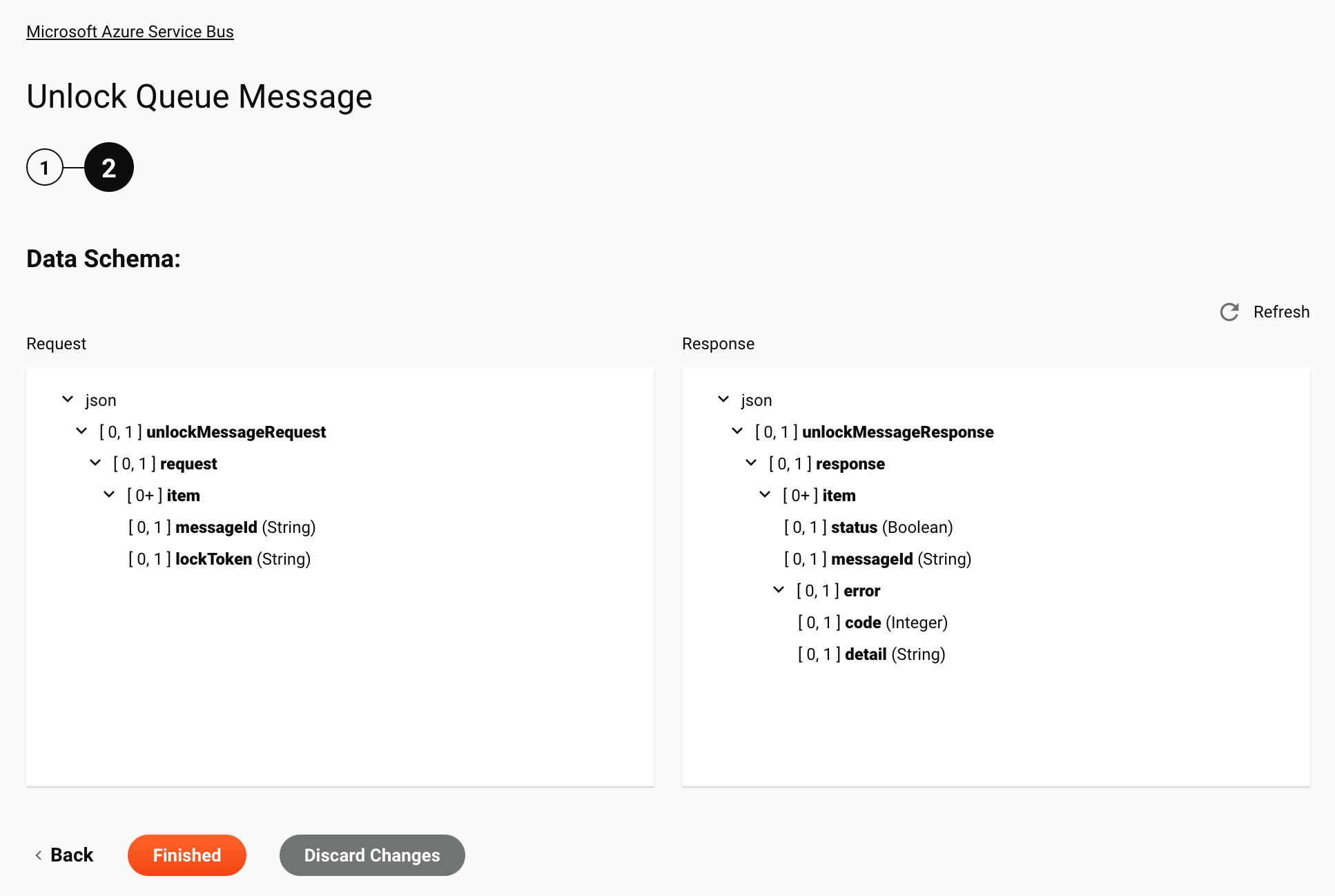1335x896 pixels.
Task: Click the Refresh icon to reload schema
Action: (1230, 312)
